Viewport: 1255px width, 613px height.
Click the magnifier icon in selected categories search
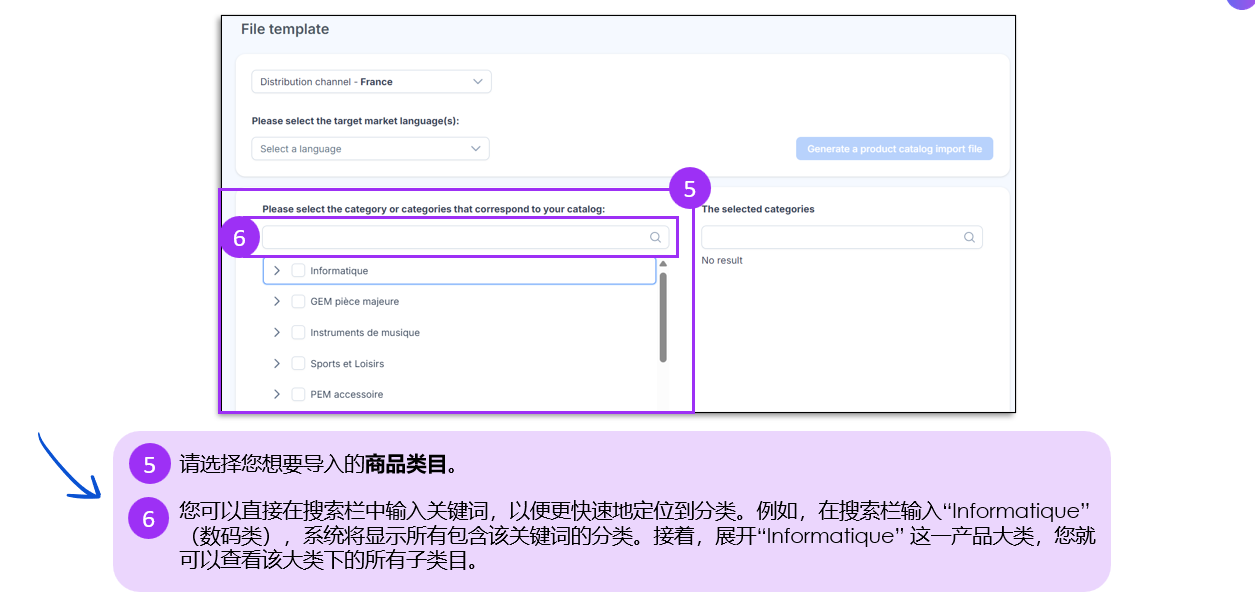(x=969, y=237)
